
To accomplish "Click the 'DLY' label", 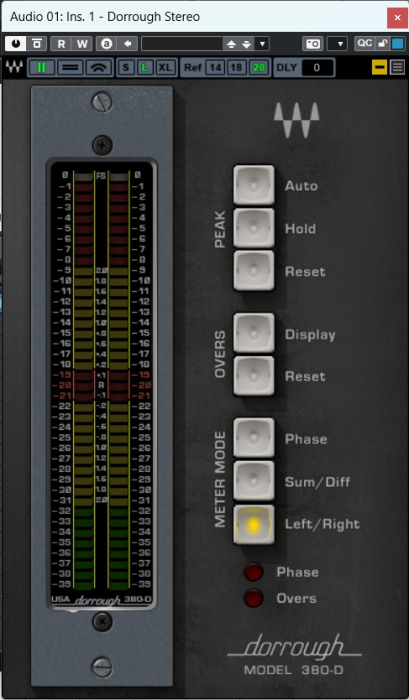I will [x=287, y=68].
